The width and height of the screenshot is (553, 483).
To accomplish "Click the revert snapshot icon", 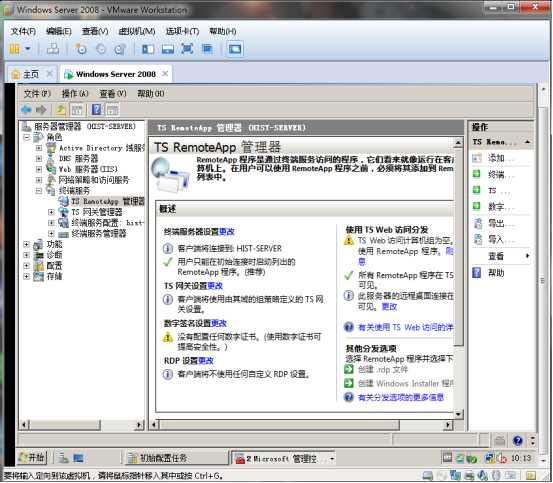I will (x=101, y=49).
